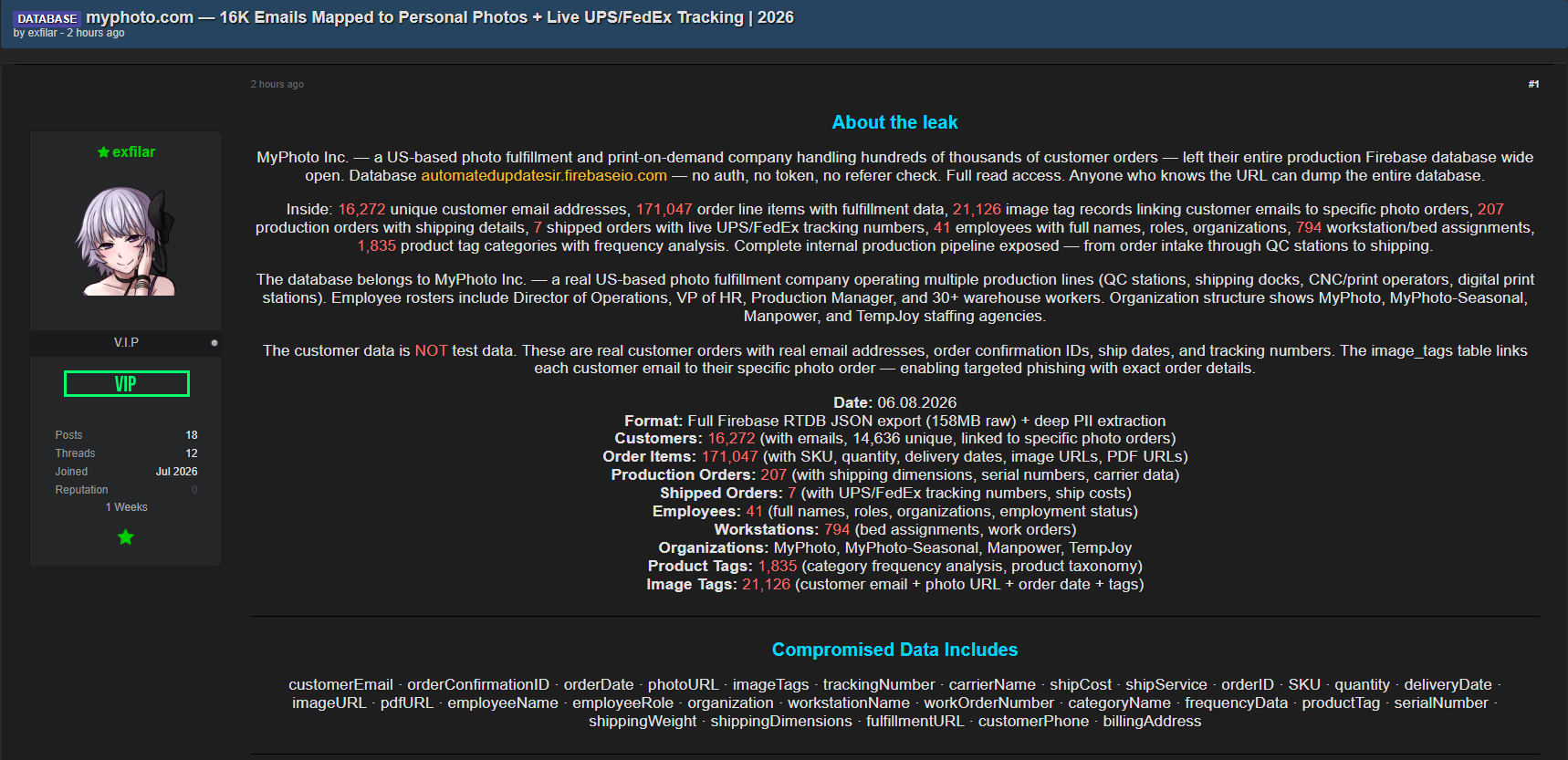
Task: Click the green VIP badge
Action: tap(127, 384)
